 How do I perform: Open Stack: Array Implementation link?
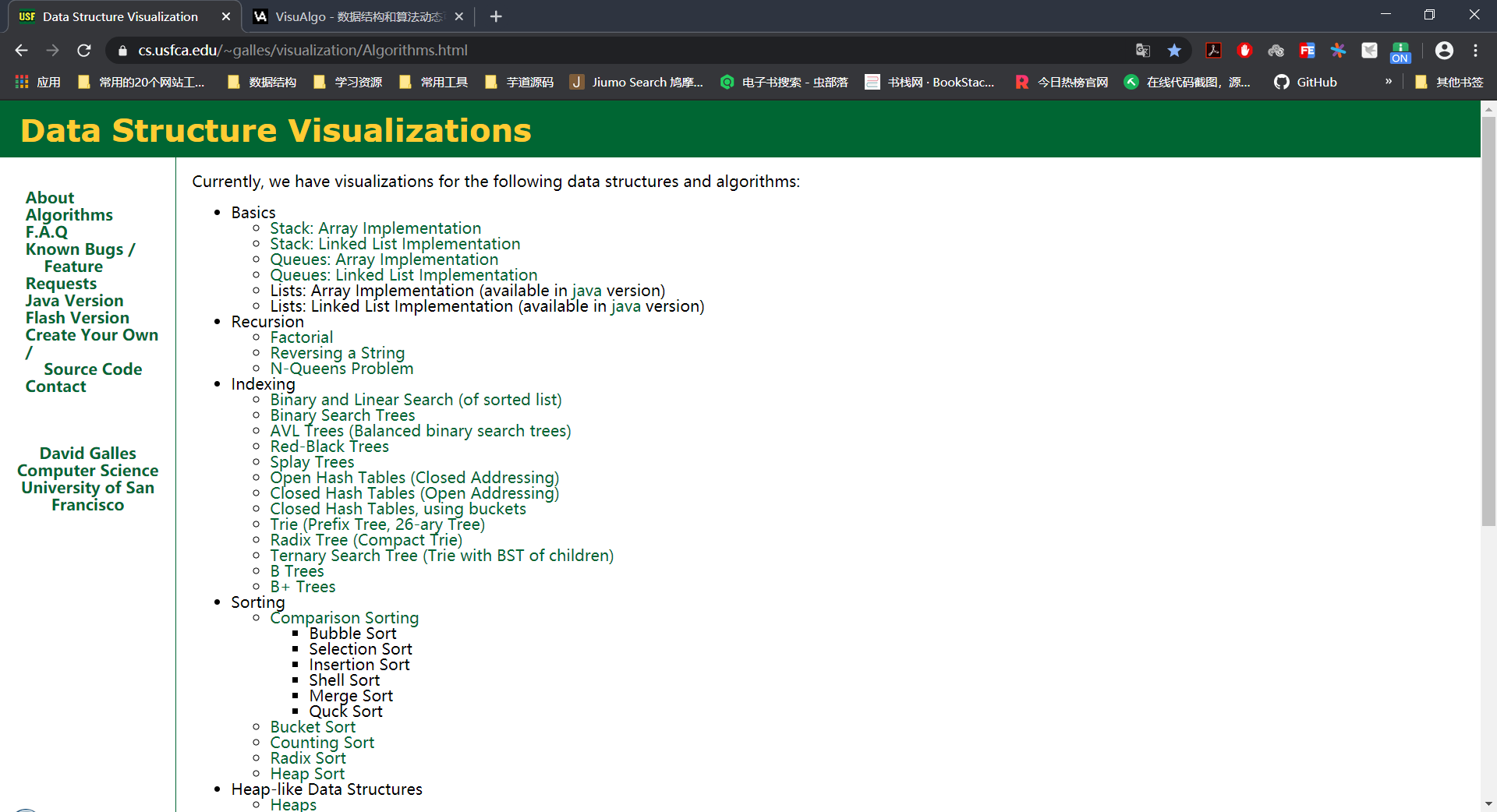[376, 228]
